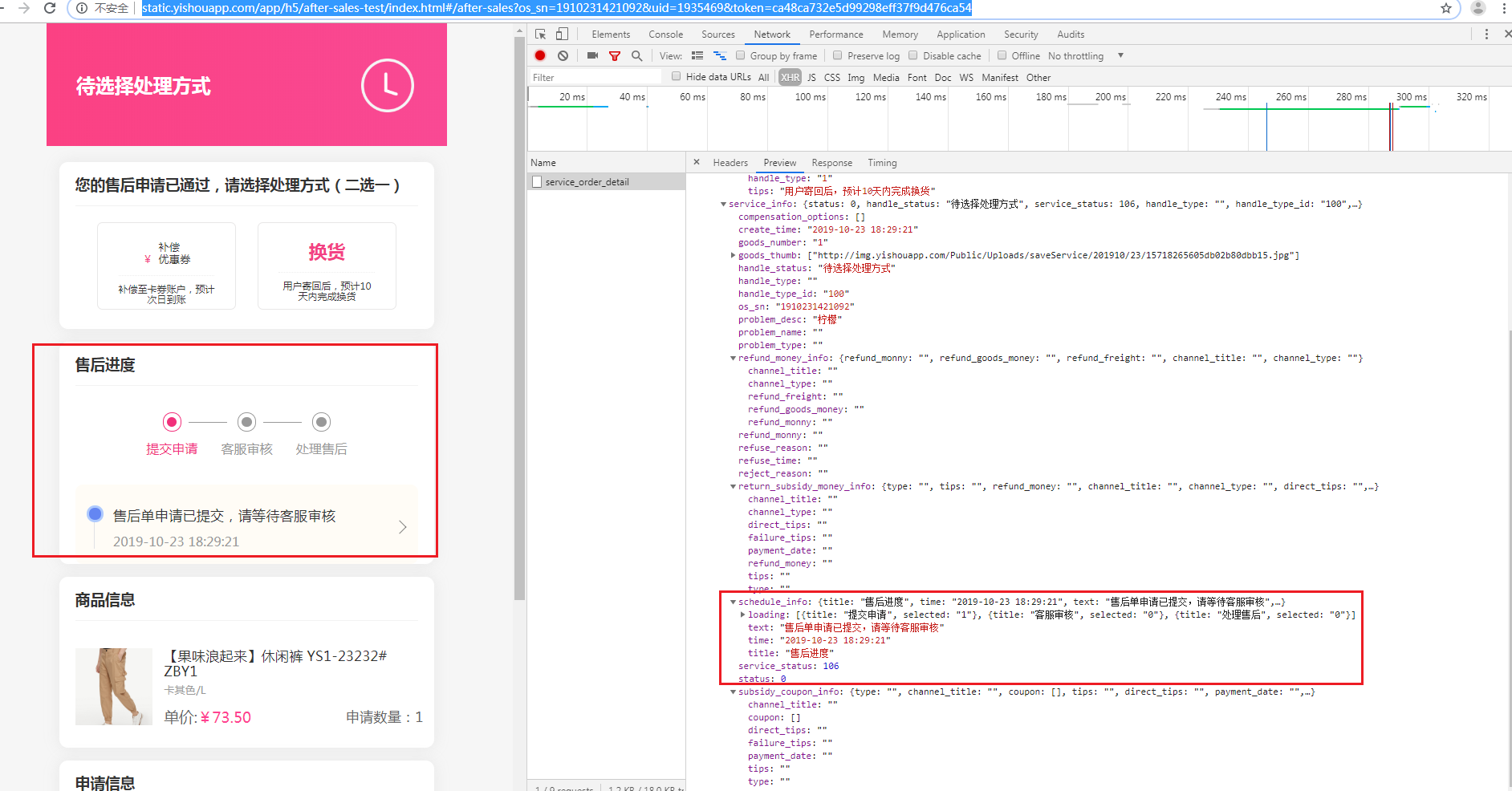Toggle the device toolbar icon
1512x791 pixels.
[x=562, y=34]
